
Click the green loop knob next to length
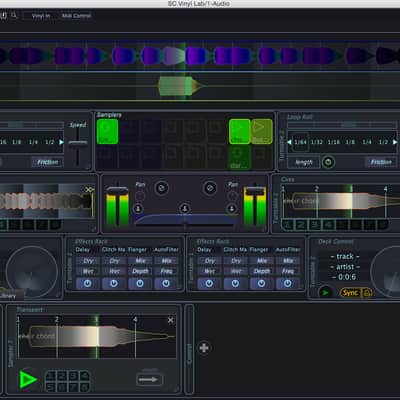[328, 162]
